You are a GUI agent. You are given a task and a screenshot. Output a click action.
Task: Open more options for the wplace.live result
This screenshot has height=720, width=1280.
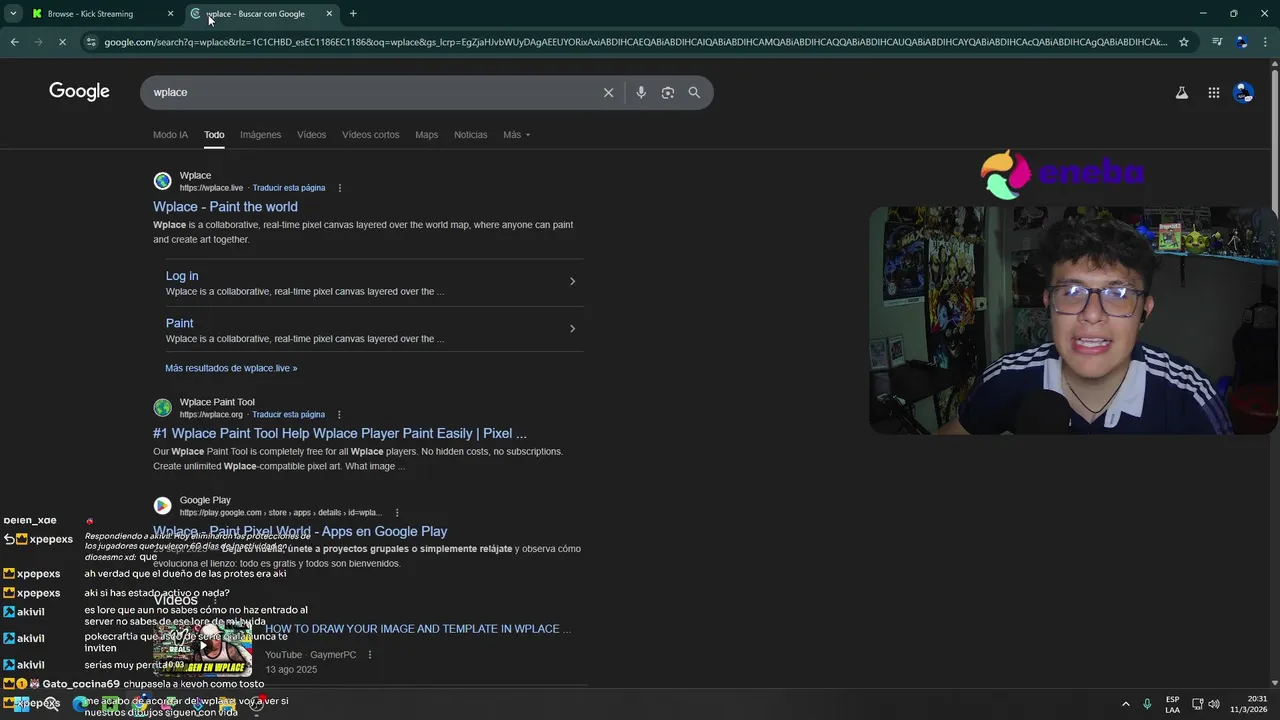tap(340, 188)
